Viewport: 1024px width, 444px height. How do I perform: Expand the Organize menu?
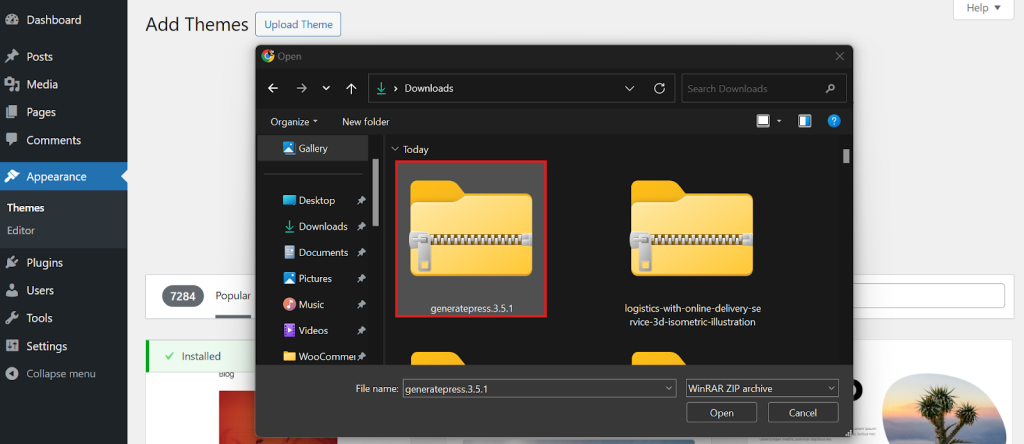pyautogui.click(x=294, y=122)
